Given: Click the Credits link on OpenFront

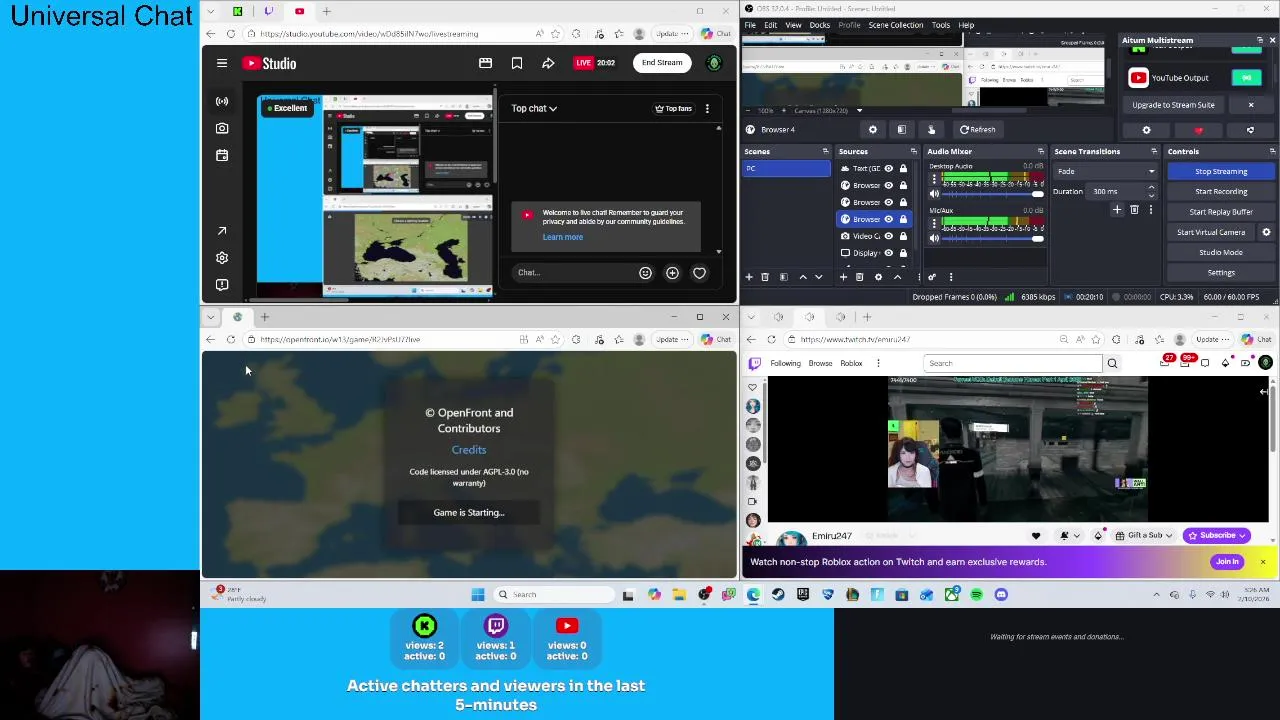Looking at the screenshot, I should pyautogui.click(x=469, y=450).
